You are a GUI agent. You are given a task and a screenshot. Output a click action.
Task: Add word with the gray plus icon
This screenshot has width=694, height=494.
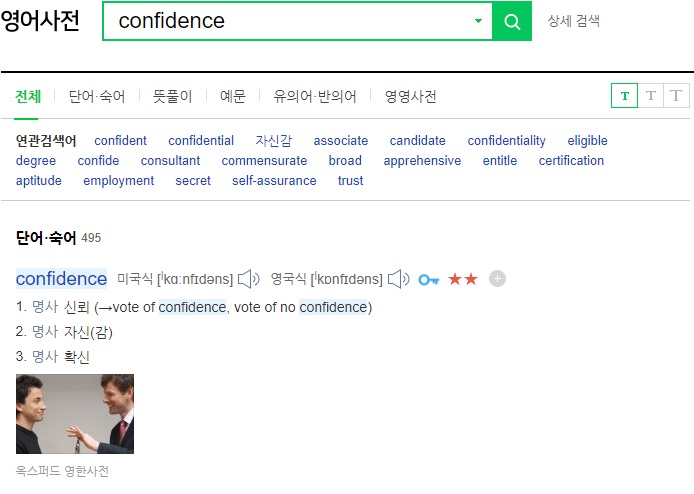pyautogui.click(x=497, y=278)
